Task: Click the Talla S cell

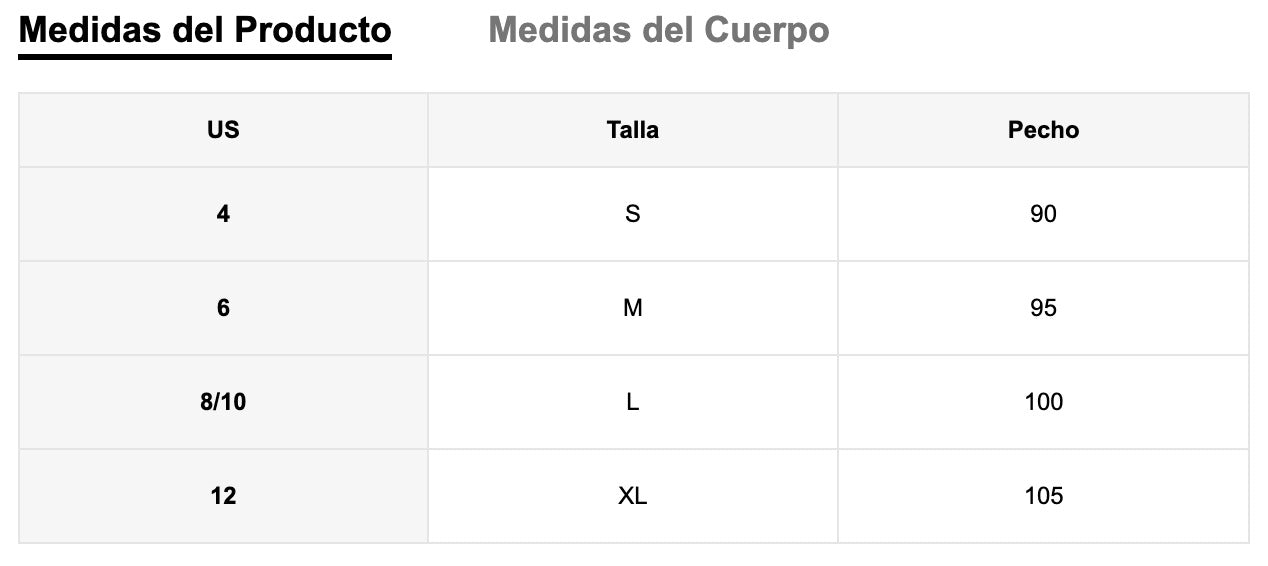Action: click(x=632, y=214)
